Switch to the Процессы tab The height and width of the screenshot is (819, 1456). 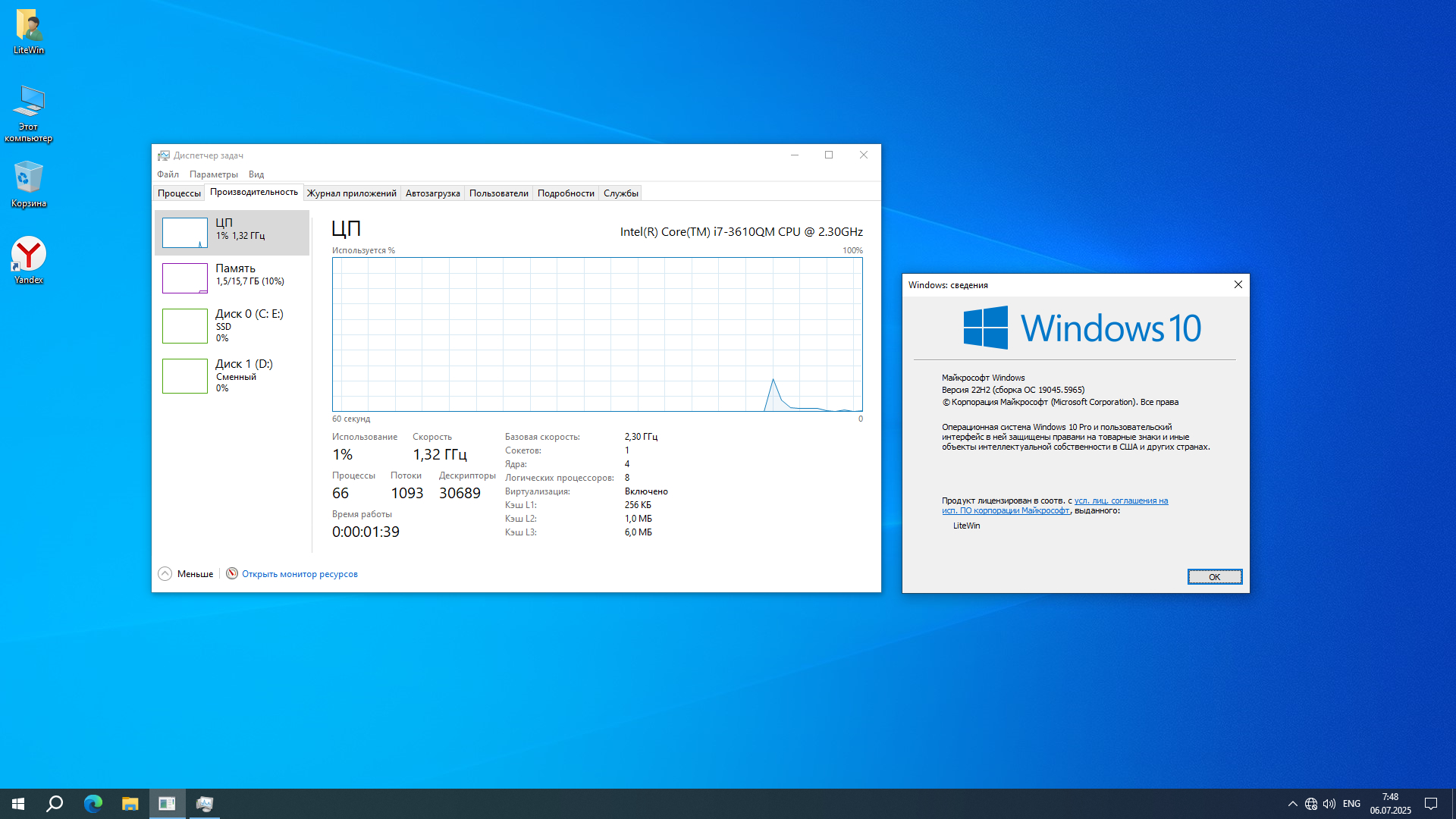coord(179,193)
